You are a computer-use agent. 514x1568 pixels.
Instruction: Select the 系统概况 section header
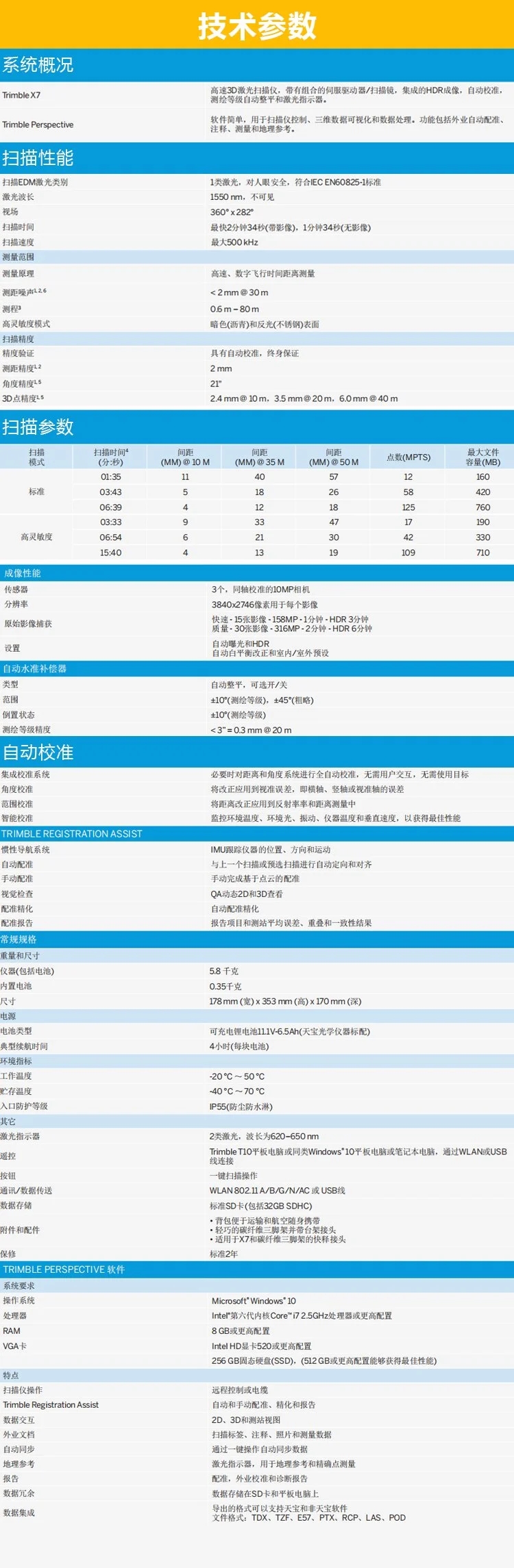point(257,65)
